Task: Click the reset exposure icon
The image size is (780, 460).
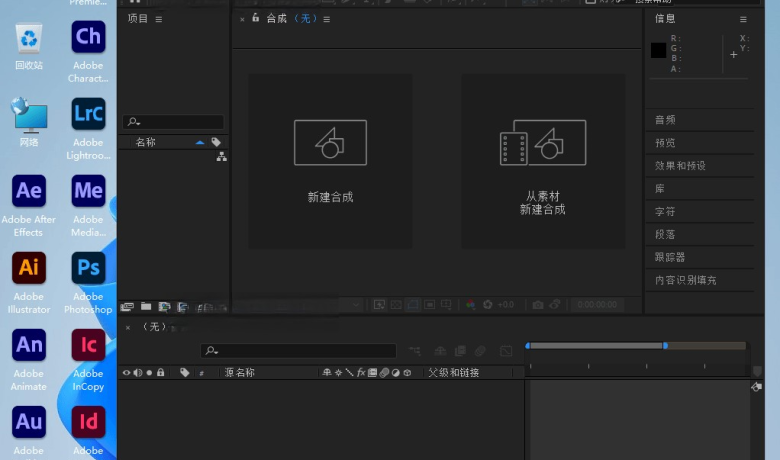Action: click(488, 304)
